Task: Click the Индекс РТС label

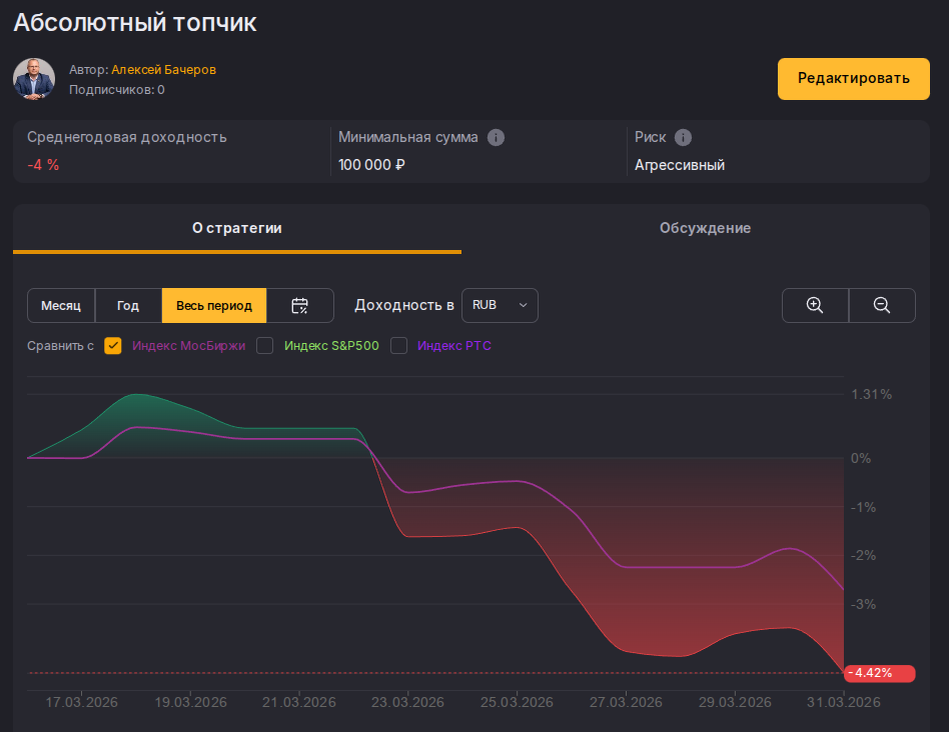Action: (x=455, y=346)
